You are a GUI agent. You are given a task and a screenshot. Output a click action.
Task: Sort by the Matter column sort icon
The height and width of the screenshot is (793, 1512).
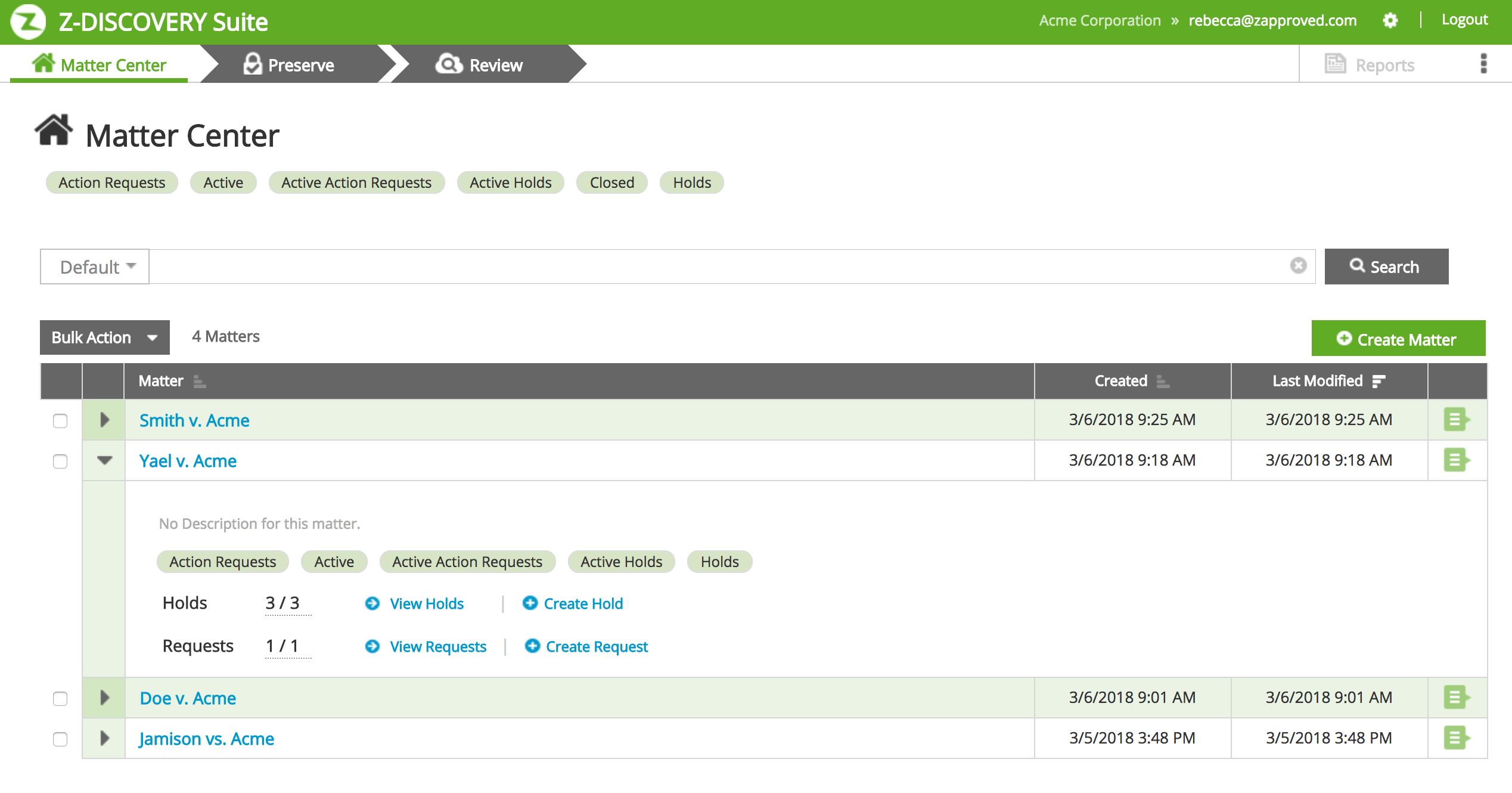pyautogui.click(x=198, y=381)
